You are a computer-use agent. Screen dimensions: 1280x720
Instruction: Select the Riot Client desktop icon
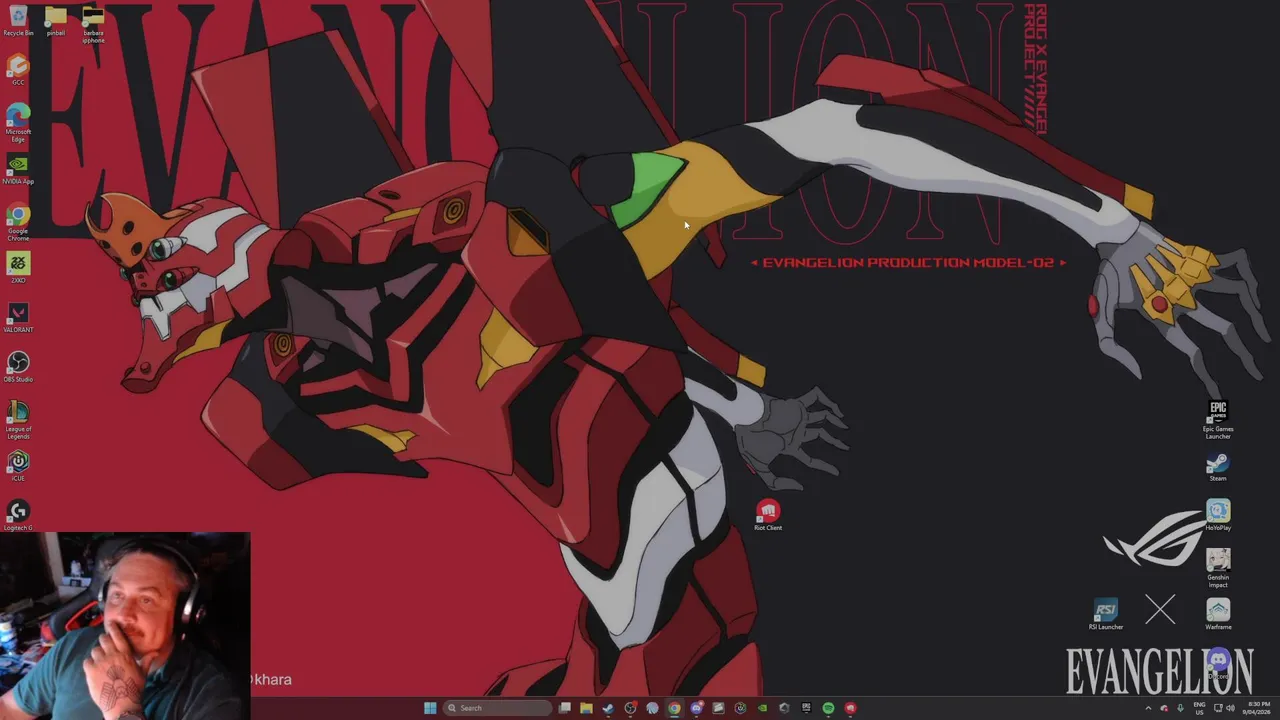768,515
